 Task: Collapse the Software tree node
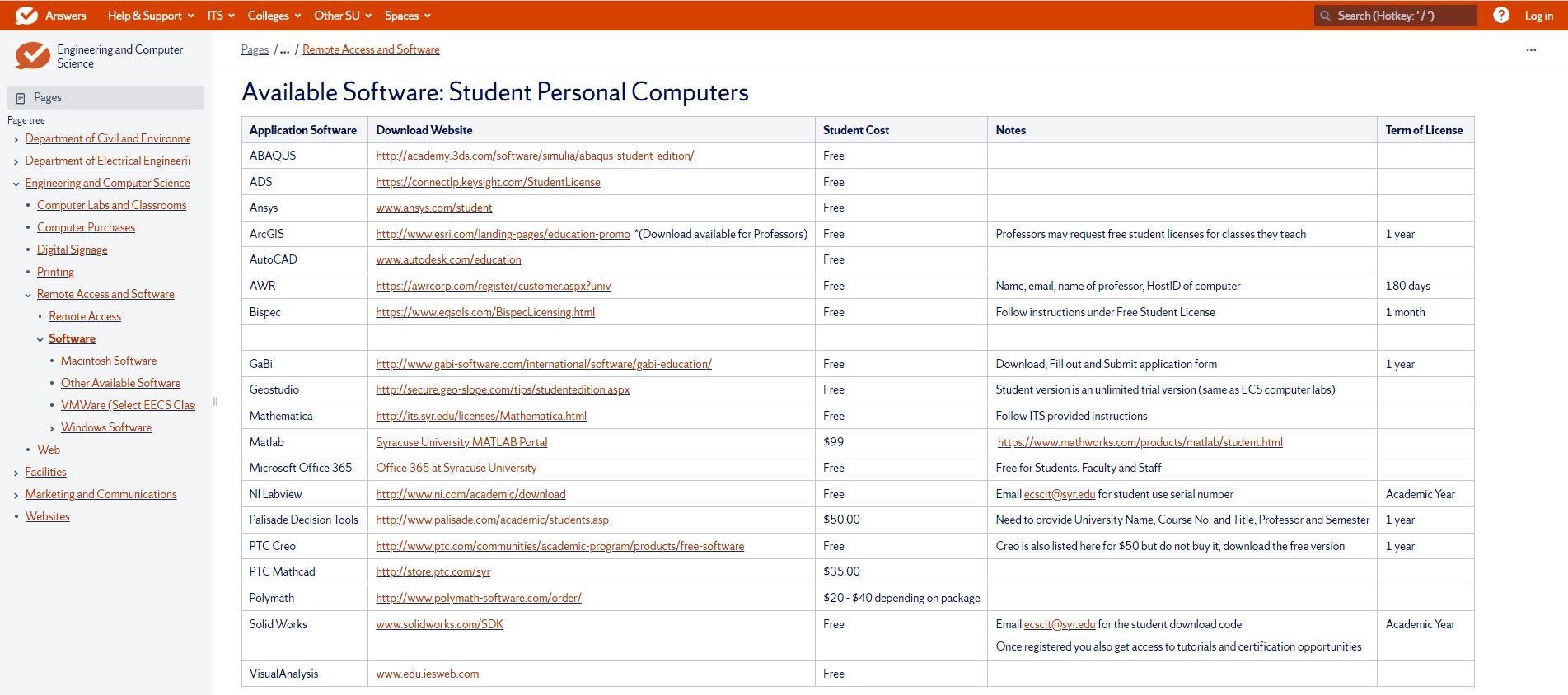pos(40,339)
